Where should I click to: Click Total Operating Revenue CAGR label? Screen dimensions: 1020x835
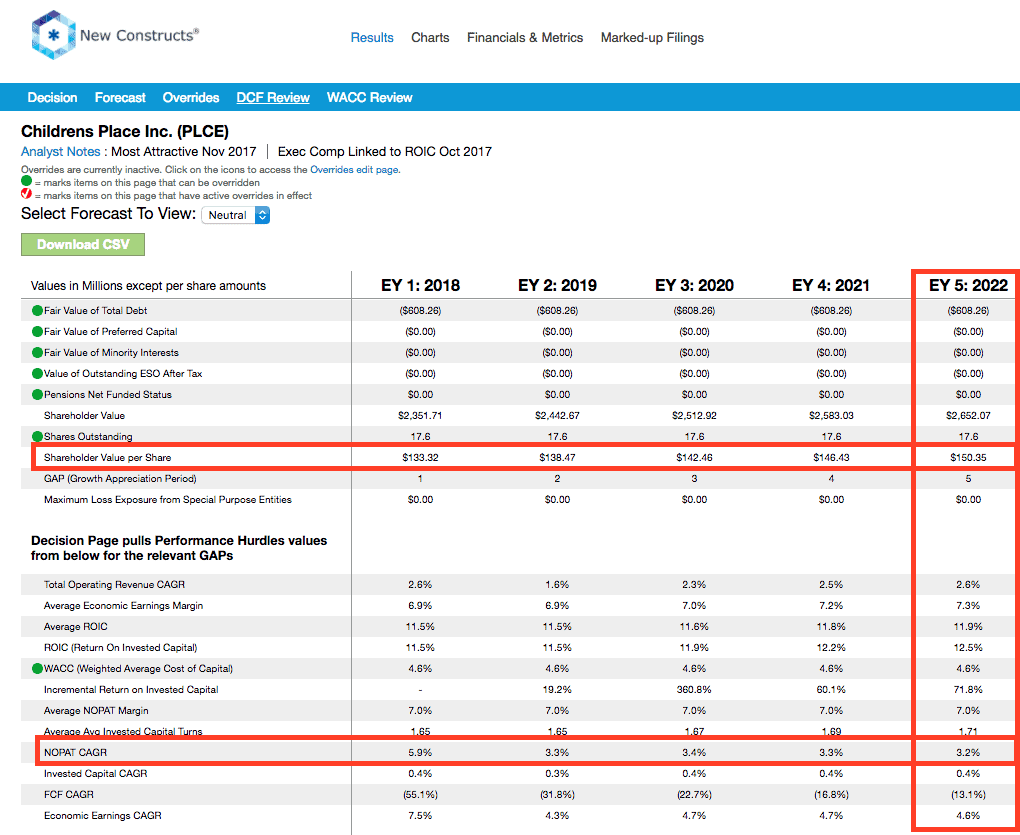(x=114, y=585)
